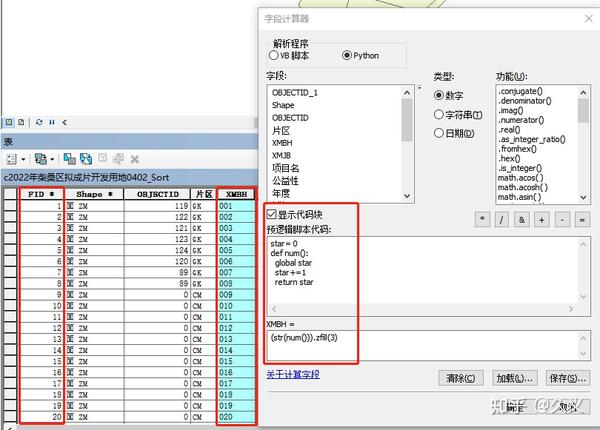600x430 pixels.
Task: Insert plus operator button
Action: (x=542, y=220)
